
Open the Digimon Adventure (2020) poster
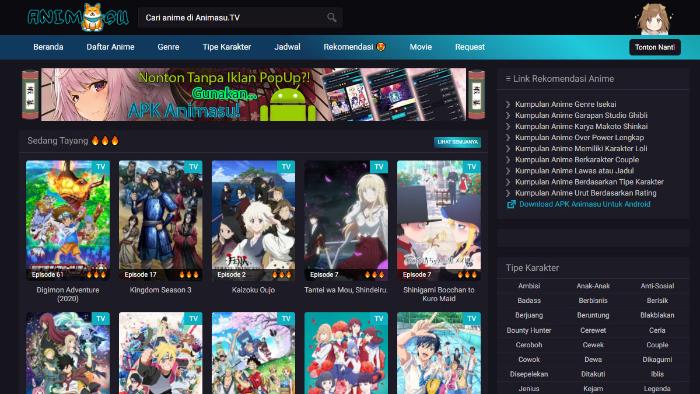[x=68, y=220]
